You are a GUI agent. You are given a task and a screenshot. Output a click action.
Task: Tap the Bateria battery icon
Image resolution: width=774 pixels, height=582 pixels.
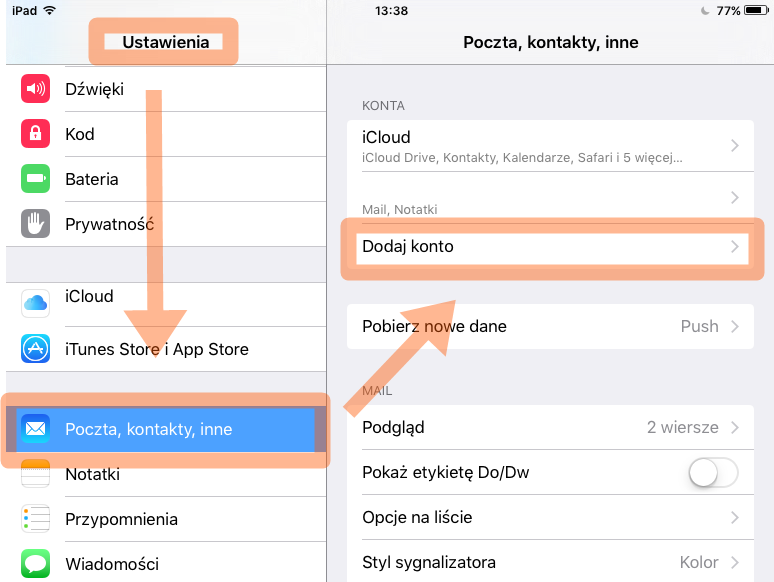point(36,179)
